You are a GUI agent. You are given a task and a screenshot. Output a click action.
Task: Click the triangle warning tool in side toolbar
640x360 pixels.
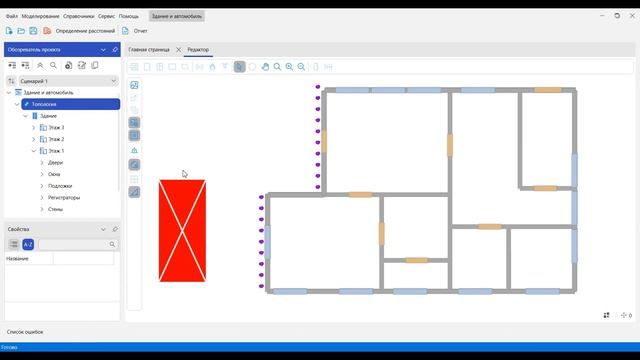[134, 150]
